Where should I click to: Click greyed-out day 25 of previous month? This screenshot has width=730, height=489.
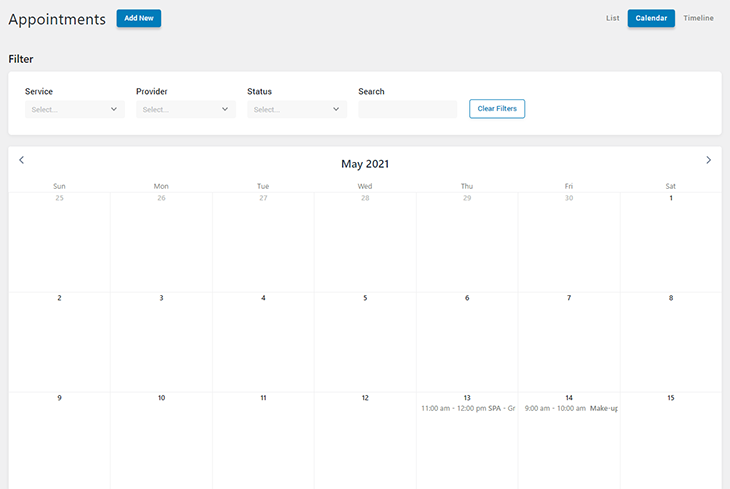pos(59,198)
